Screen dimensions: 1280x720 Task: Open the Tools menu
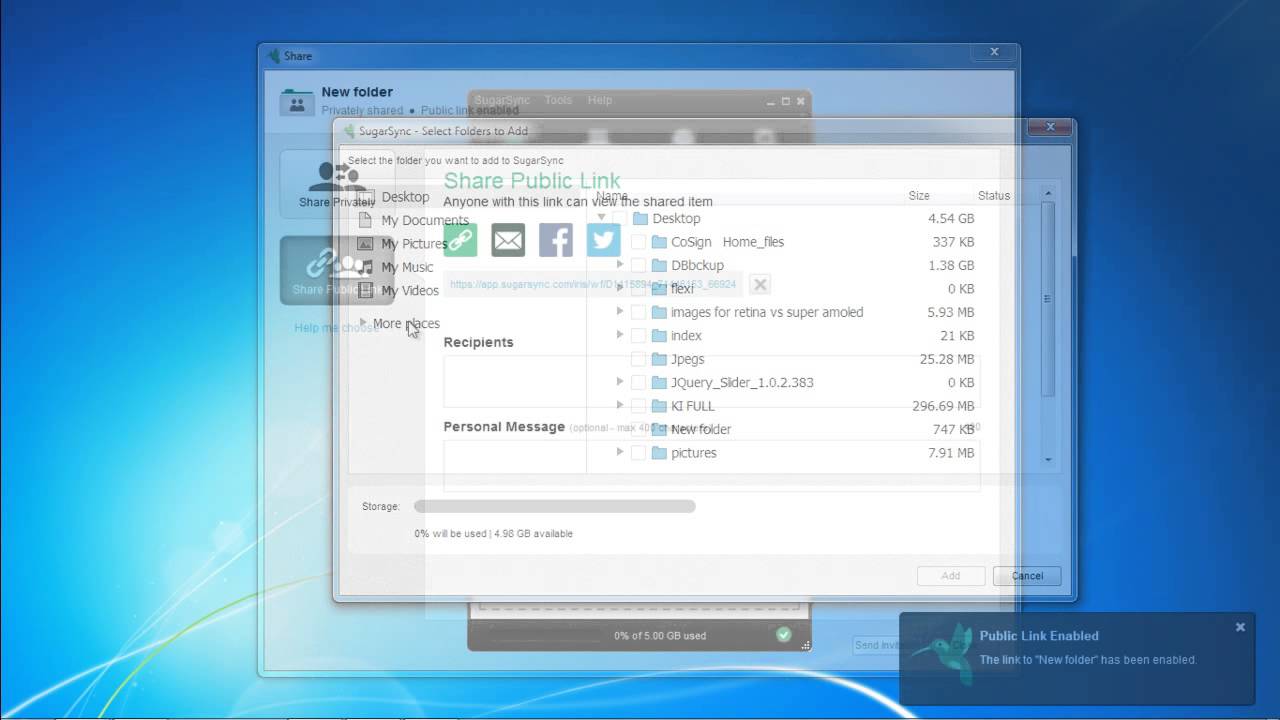click(558, 100)
